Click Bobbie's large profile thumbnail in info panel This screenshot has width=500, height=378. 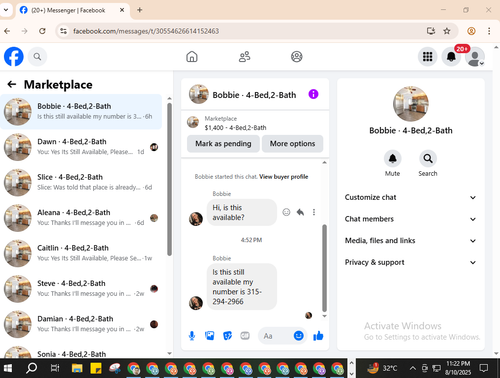411,104
